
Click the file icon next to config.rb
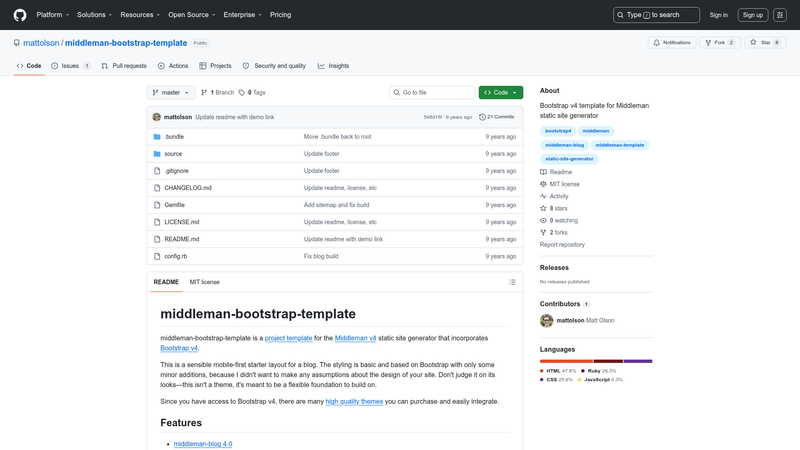point(157,256)
